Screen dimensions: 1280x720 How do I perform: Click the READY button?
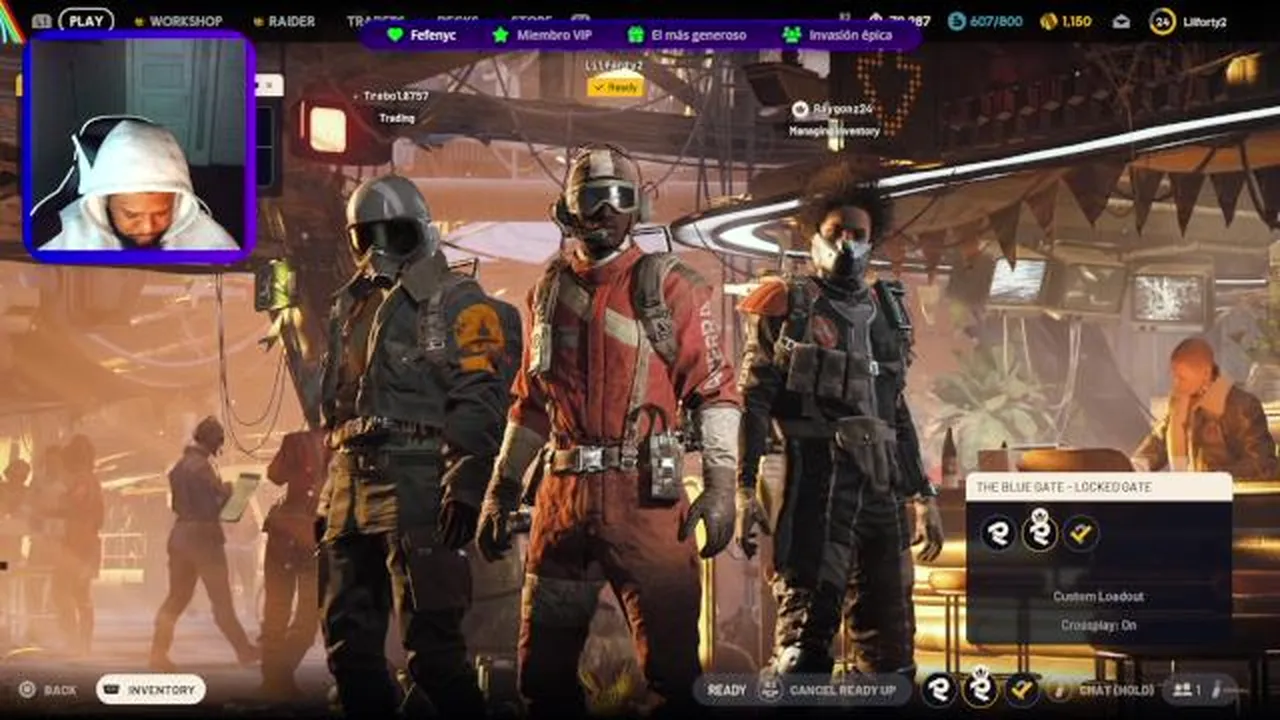click(727, 690)
